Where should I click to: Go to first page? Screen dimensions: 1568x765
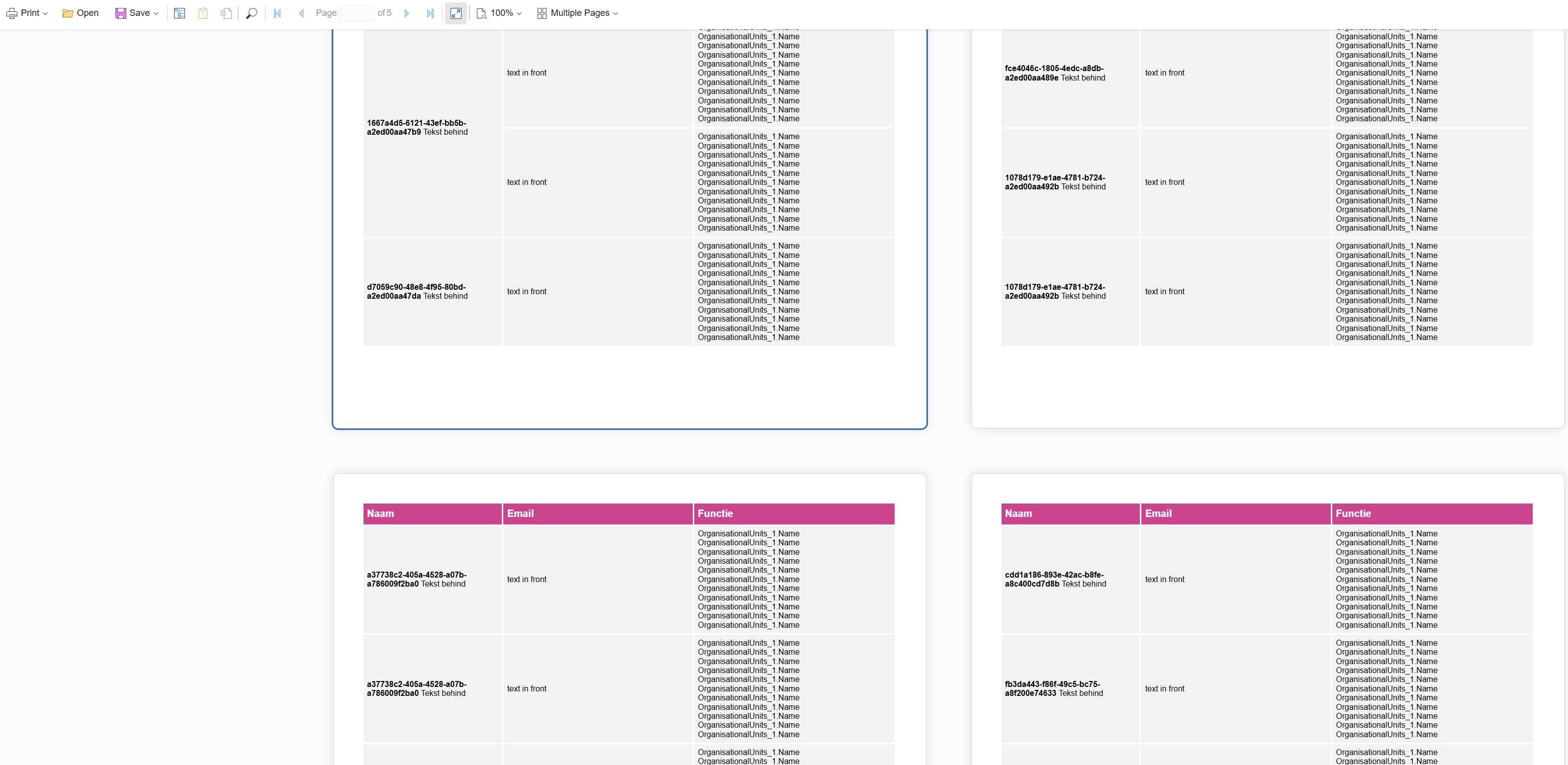pos(277,13)
